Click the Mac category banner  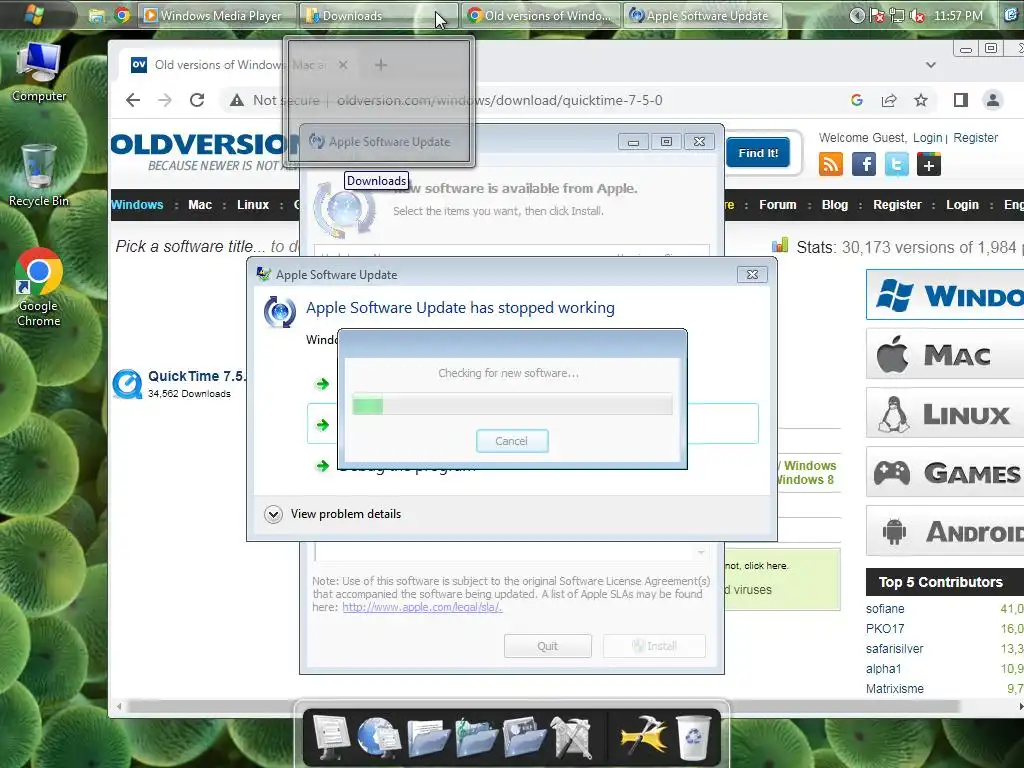tap(945, 354)
